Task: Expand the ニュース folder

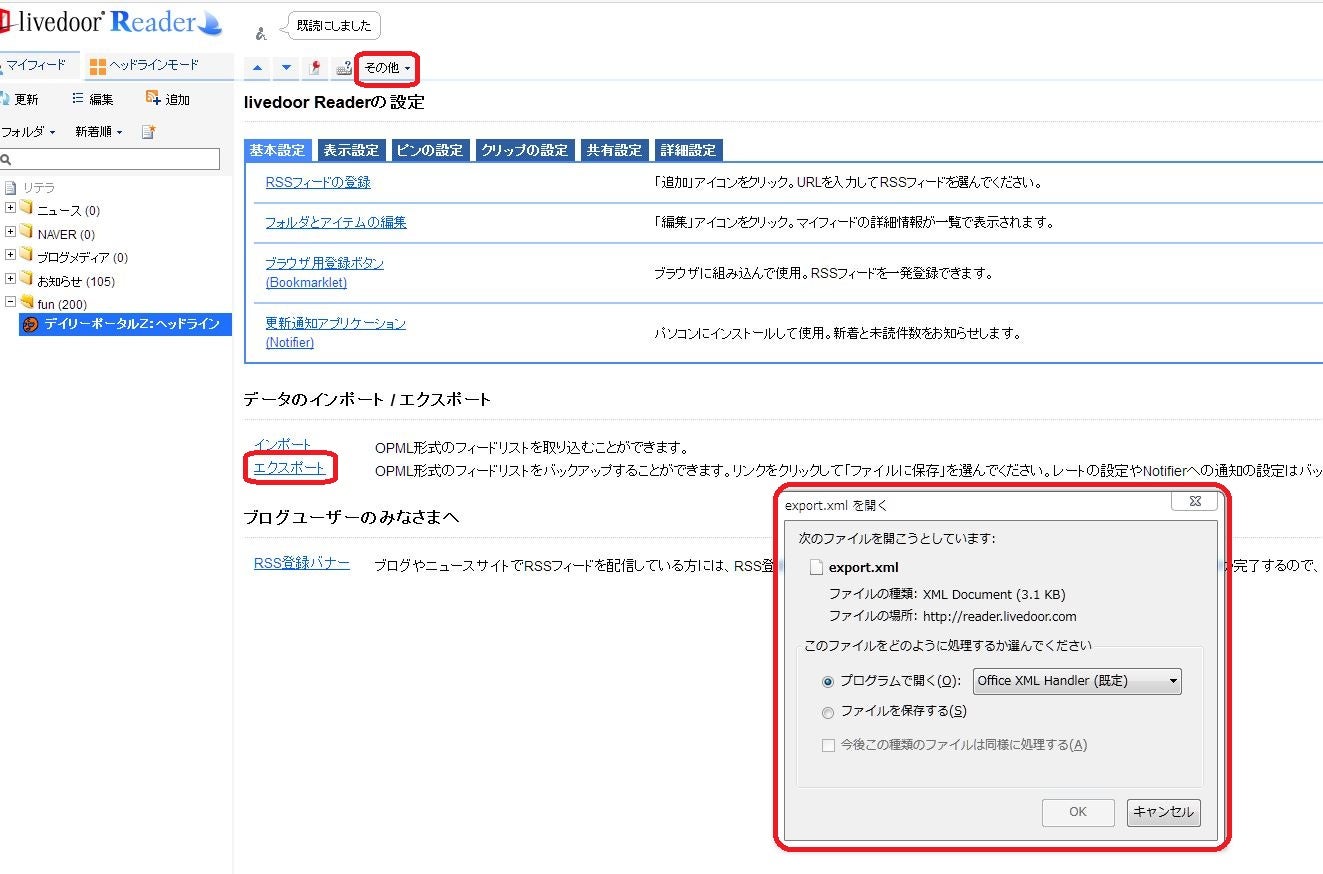Action: 10,209
